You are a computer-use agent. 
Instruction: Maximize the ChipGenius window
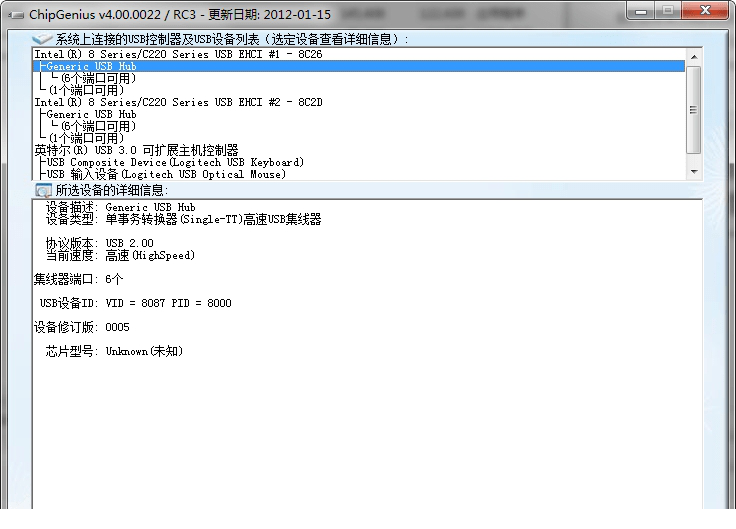[669, 9]
